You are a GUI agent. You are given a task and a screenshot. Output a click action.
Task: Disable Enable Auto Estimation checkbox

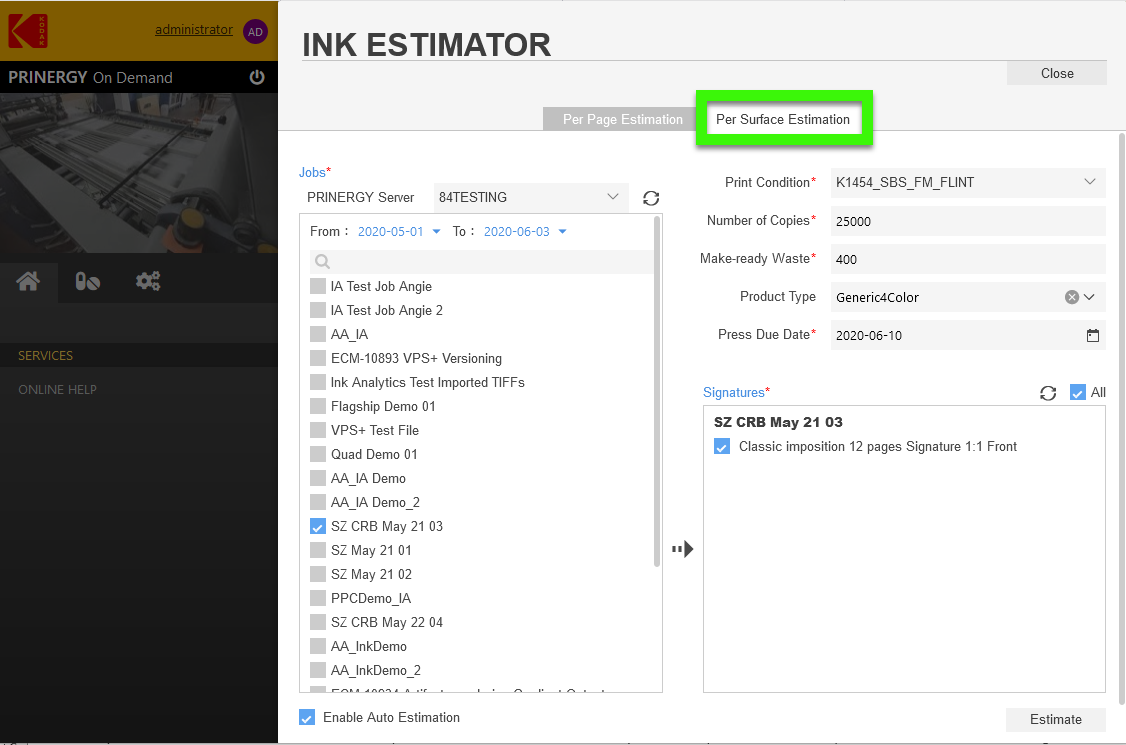tap(307, 717)
